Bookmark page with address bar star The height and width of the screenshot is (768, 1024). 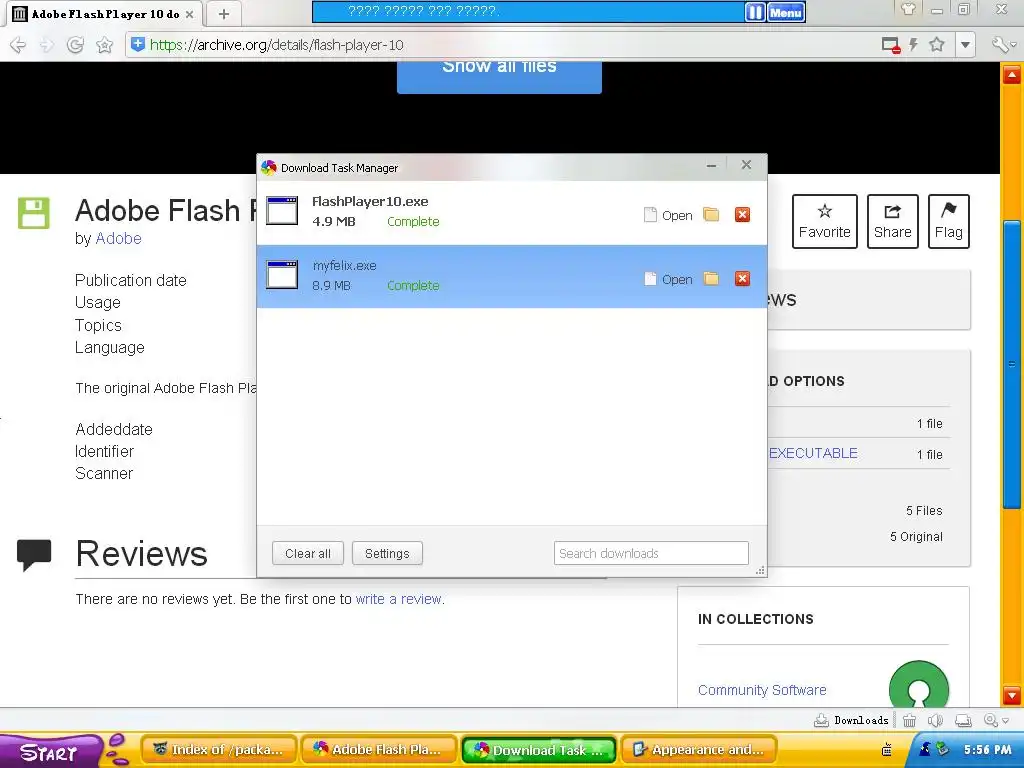point(937,44)
